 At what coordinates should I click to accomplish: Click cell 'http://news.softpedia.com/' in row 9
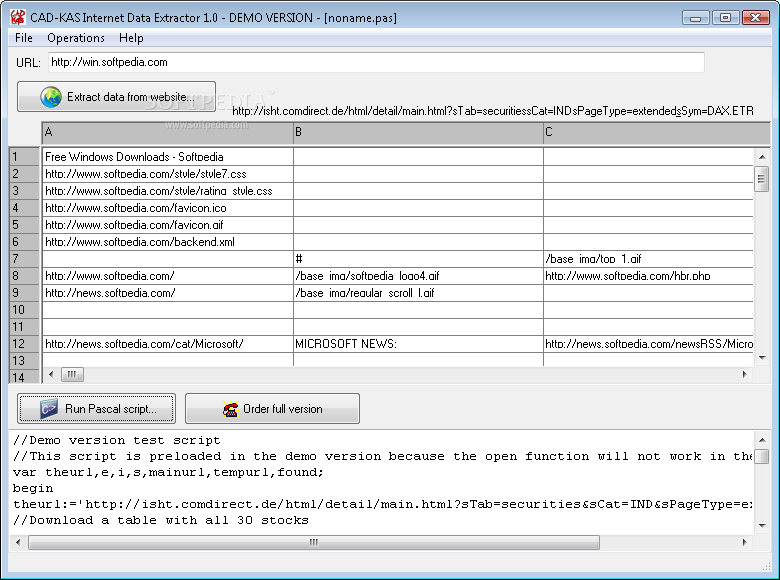(168, 292)
